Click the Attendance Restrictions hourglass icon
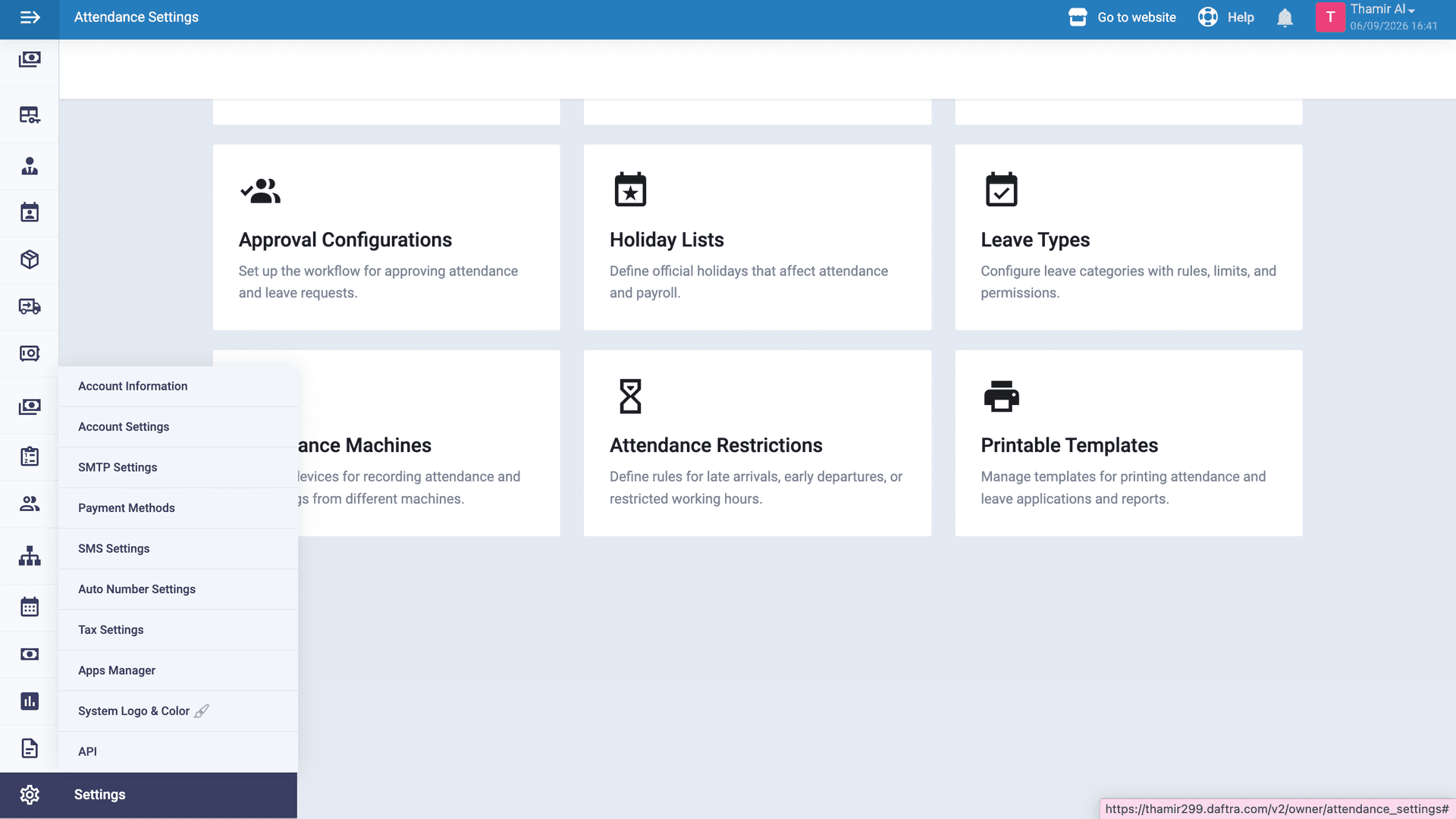This screenshot has height=819, width=1456. tap(630, 396)
